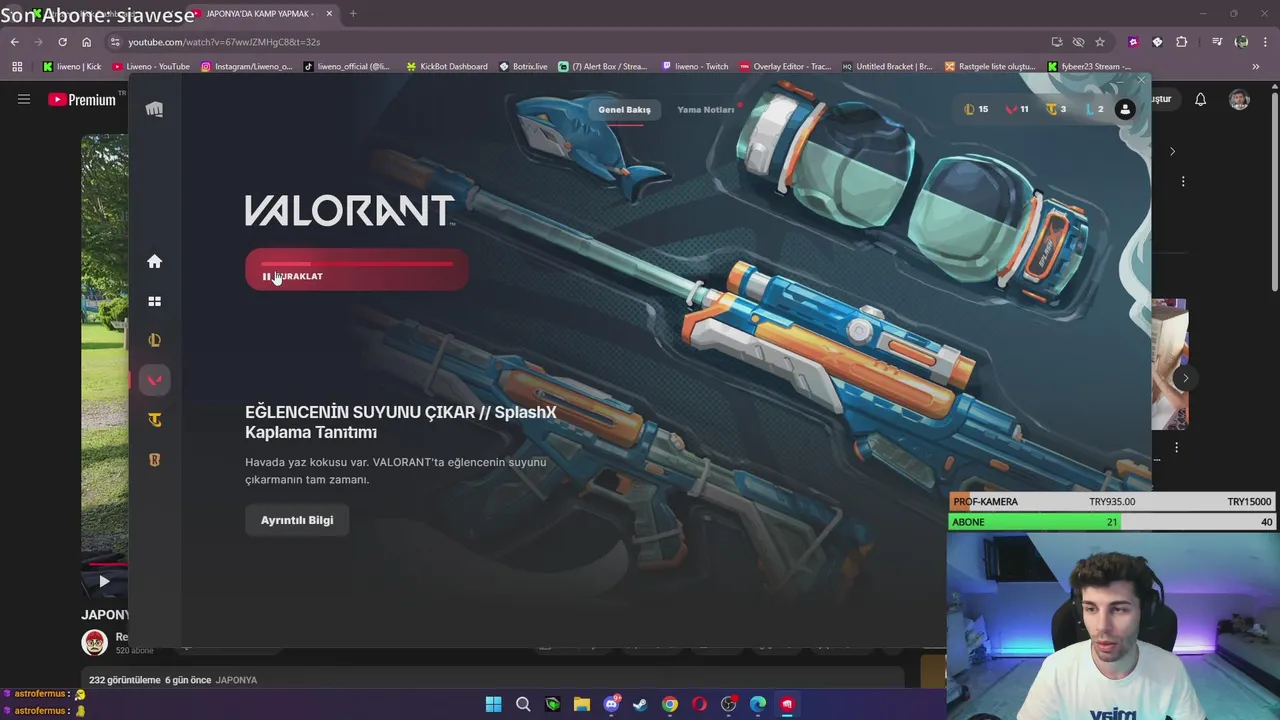Open Riot Client home via fist logo
Viewport: 1280px width, 720px height.
coord(154,109)
